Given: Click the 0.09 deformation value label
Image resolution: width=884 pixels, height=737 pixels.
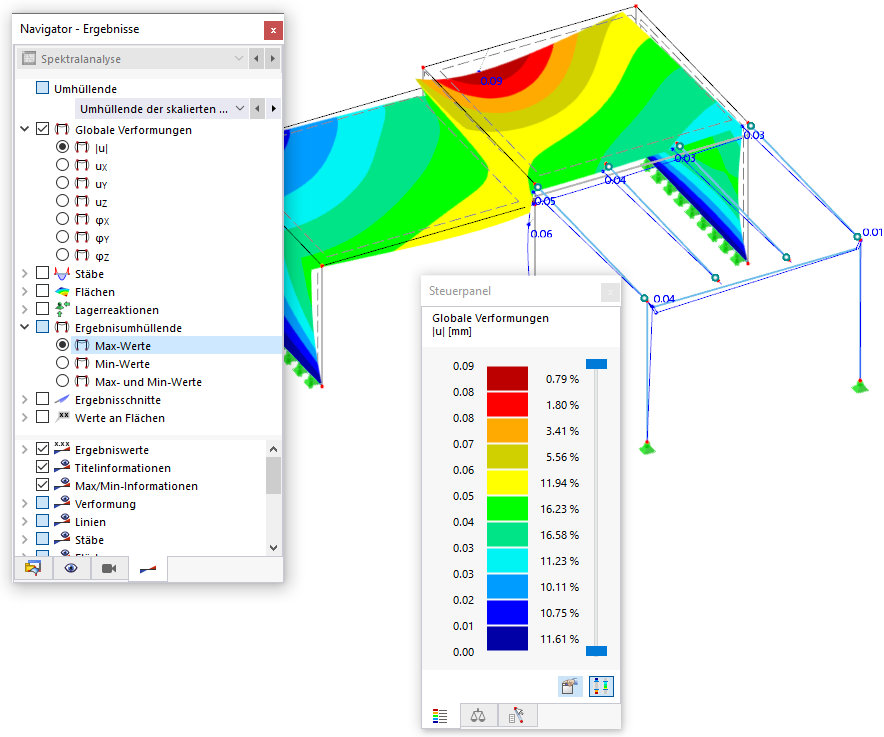Looking at the screenshot, I should coord(491,81).
